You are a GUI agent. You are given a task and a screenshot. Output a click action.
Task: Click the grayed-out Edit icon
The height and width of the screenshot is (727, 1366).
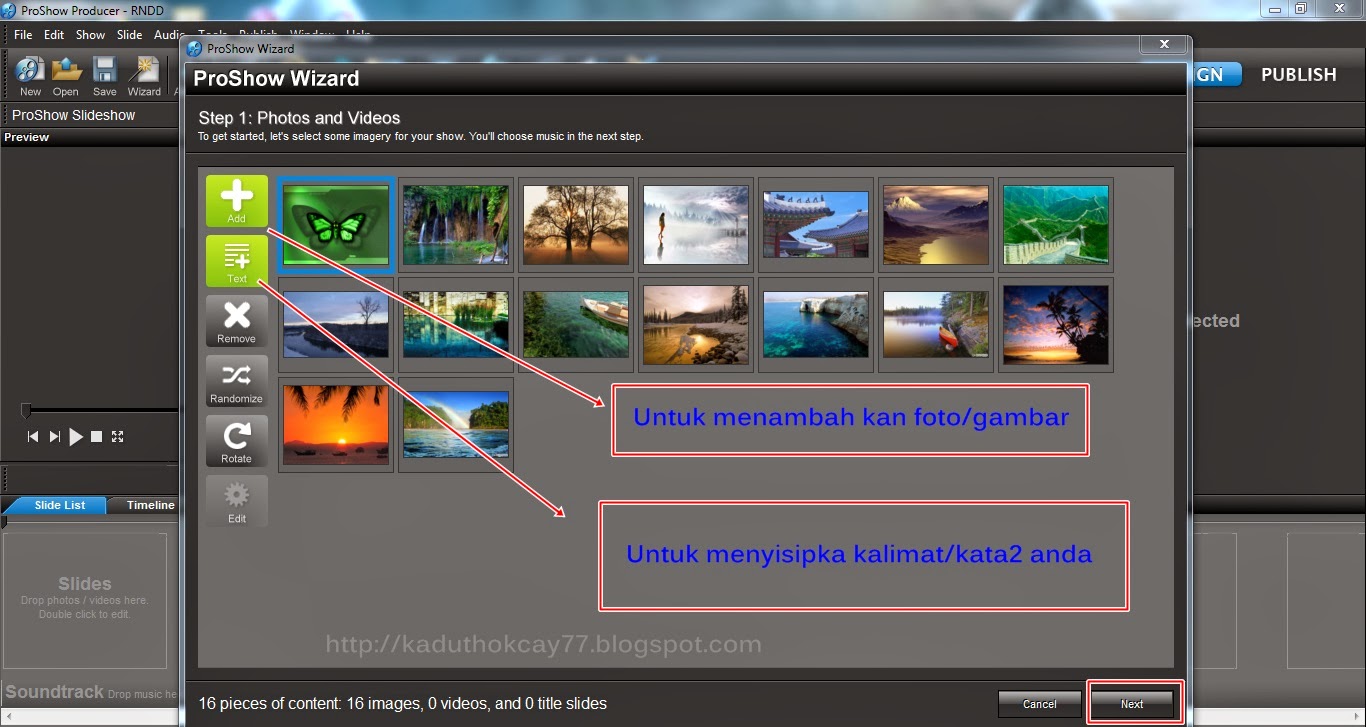(236, 501)
